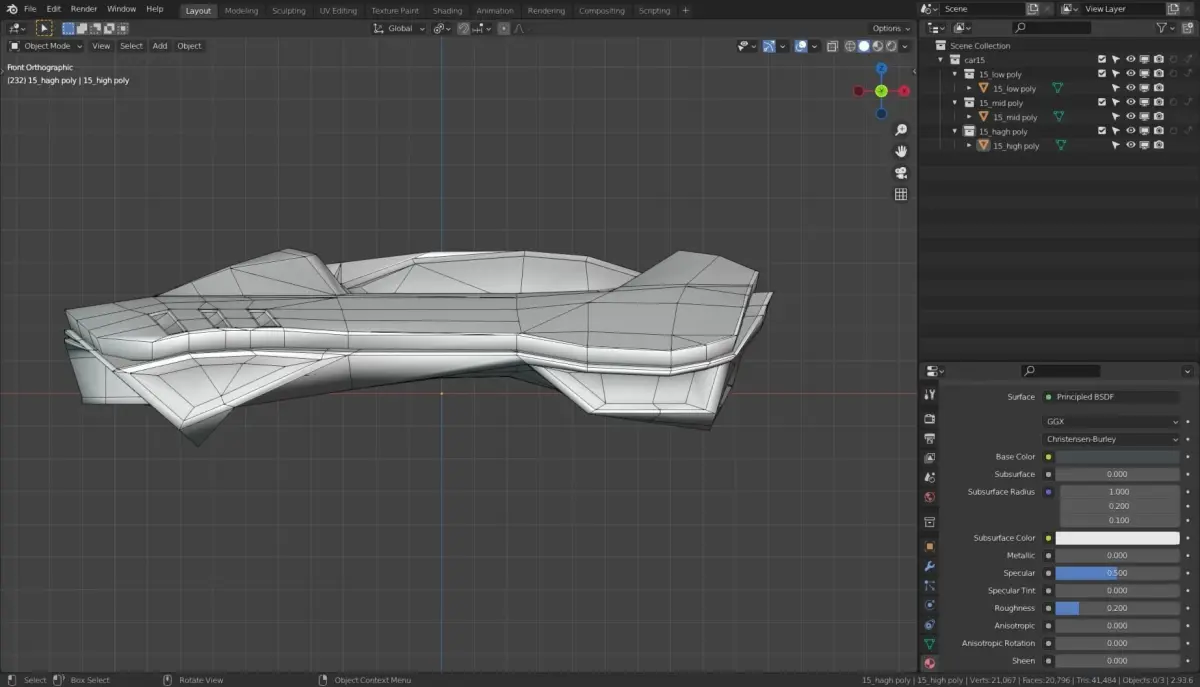Click the Specular 0.500 slider

click(1117, 573)
